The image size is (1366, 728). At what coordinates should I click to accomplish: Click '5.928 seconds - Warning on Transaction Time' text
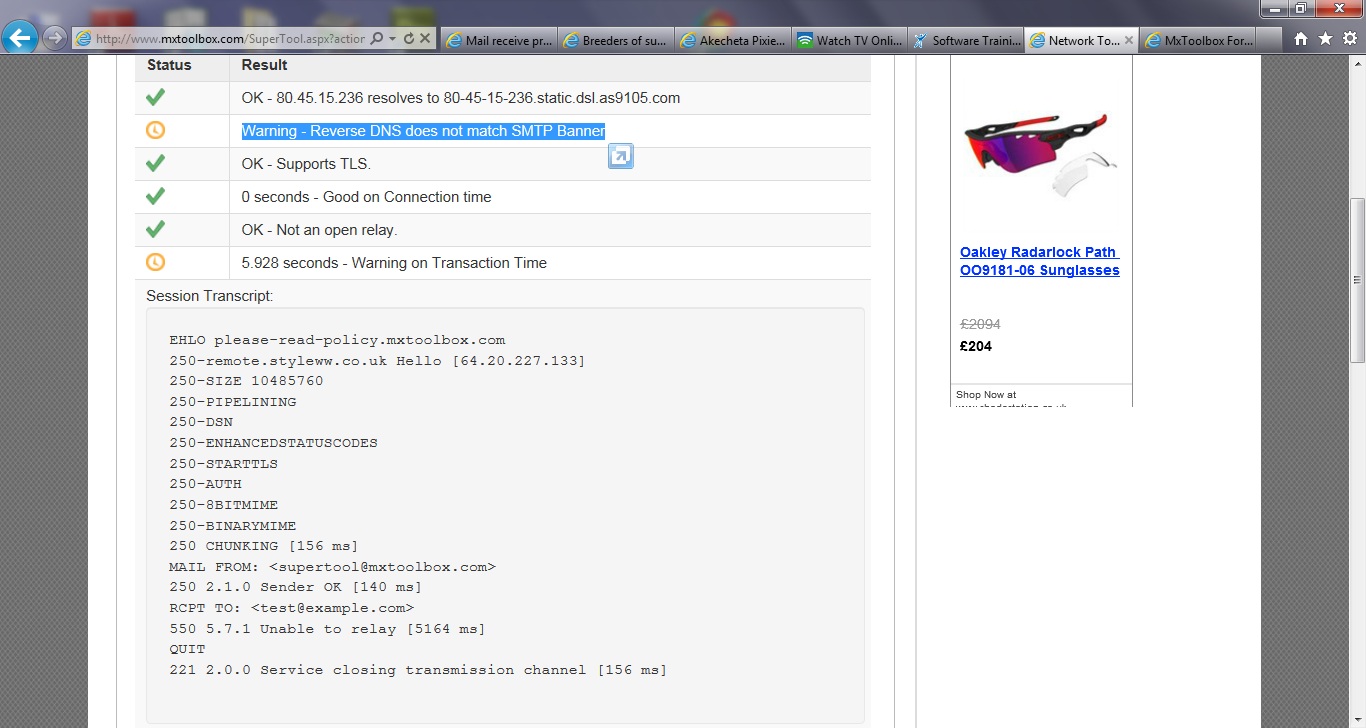(x=394, y=263)
